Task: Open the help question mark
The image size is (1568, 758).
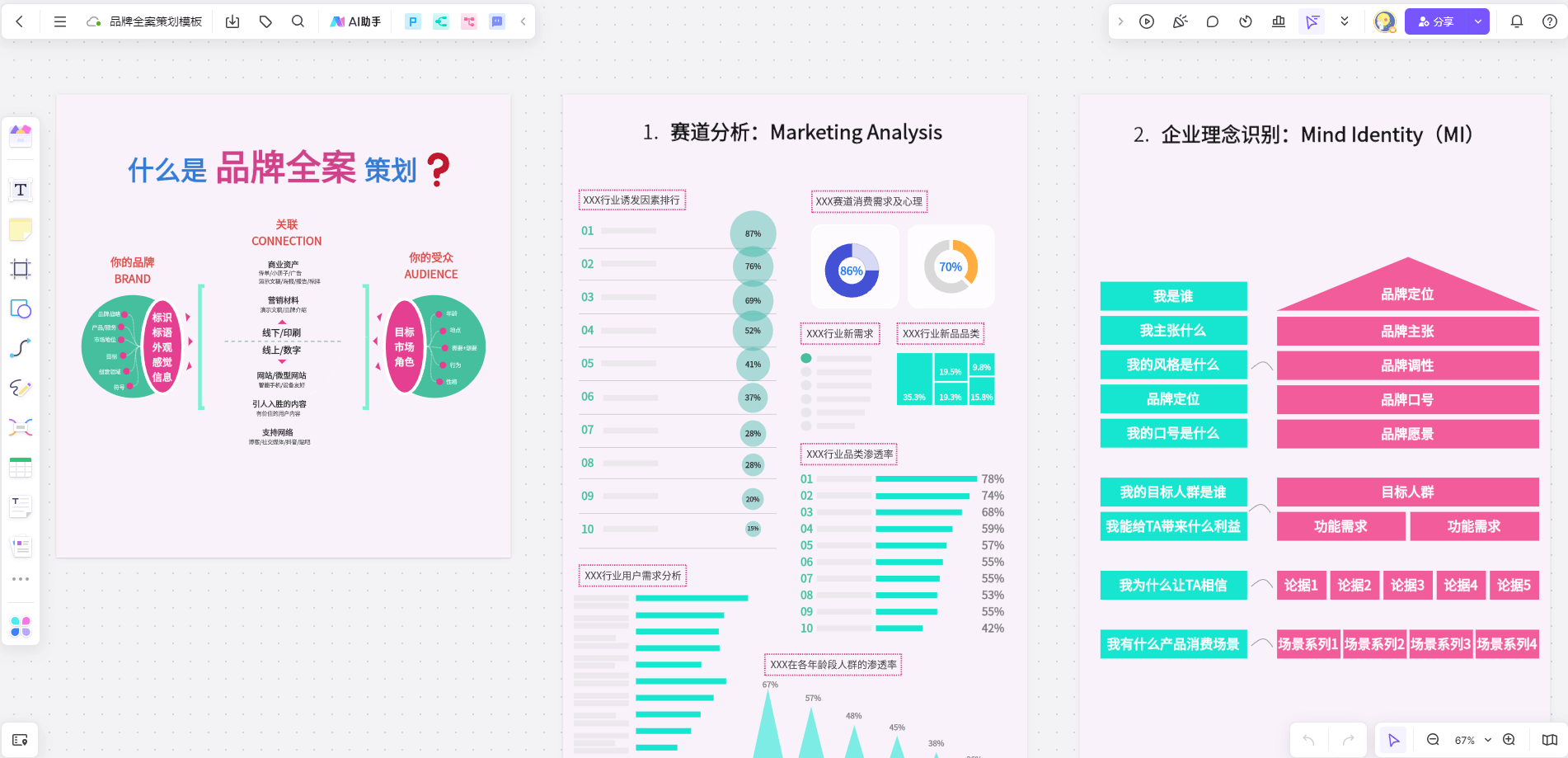Action: pyautogui.click(x=1550, y=21)
